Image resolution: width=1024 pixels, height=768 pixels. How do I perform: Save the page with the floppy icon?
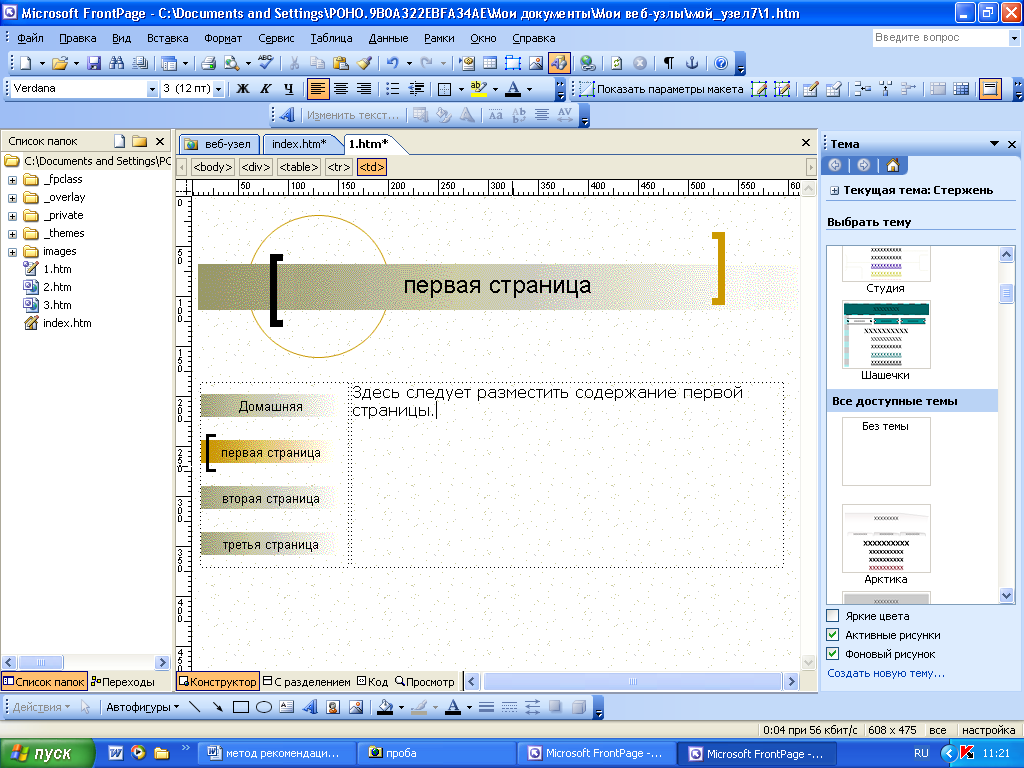[94, 63]
